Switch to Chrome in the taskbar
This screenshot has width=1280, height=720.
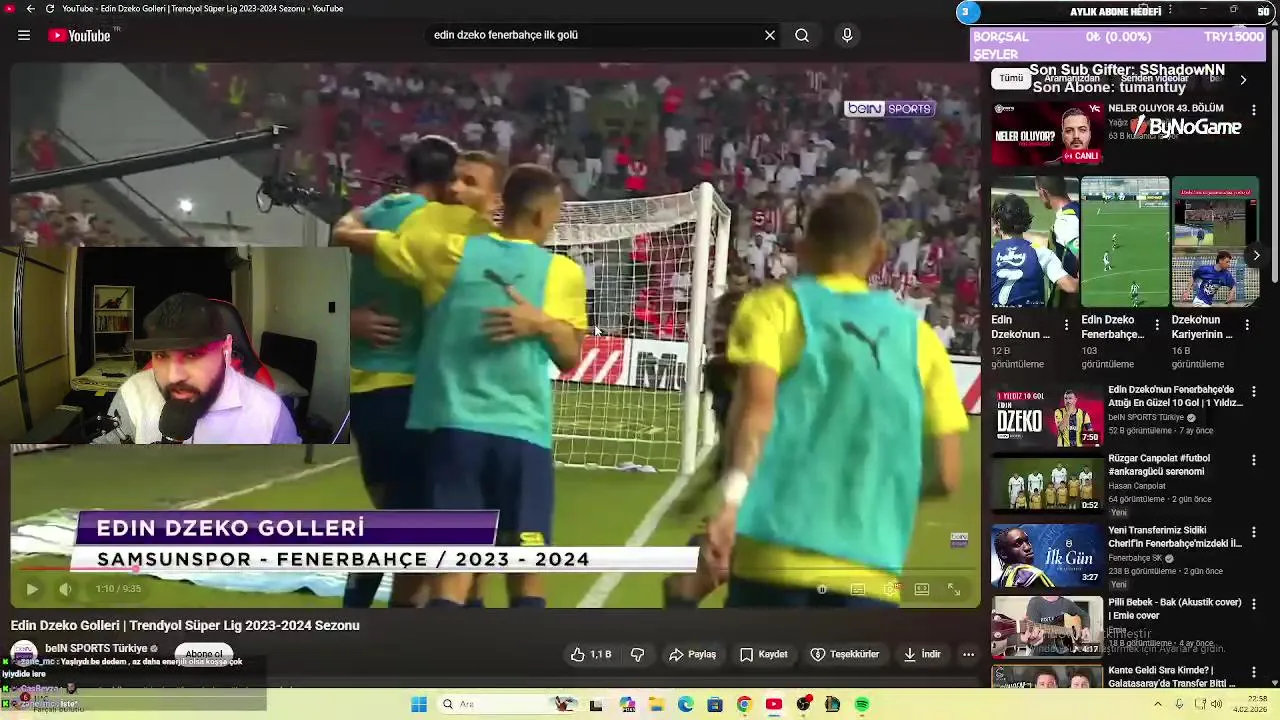(744, 704)
